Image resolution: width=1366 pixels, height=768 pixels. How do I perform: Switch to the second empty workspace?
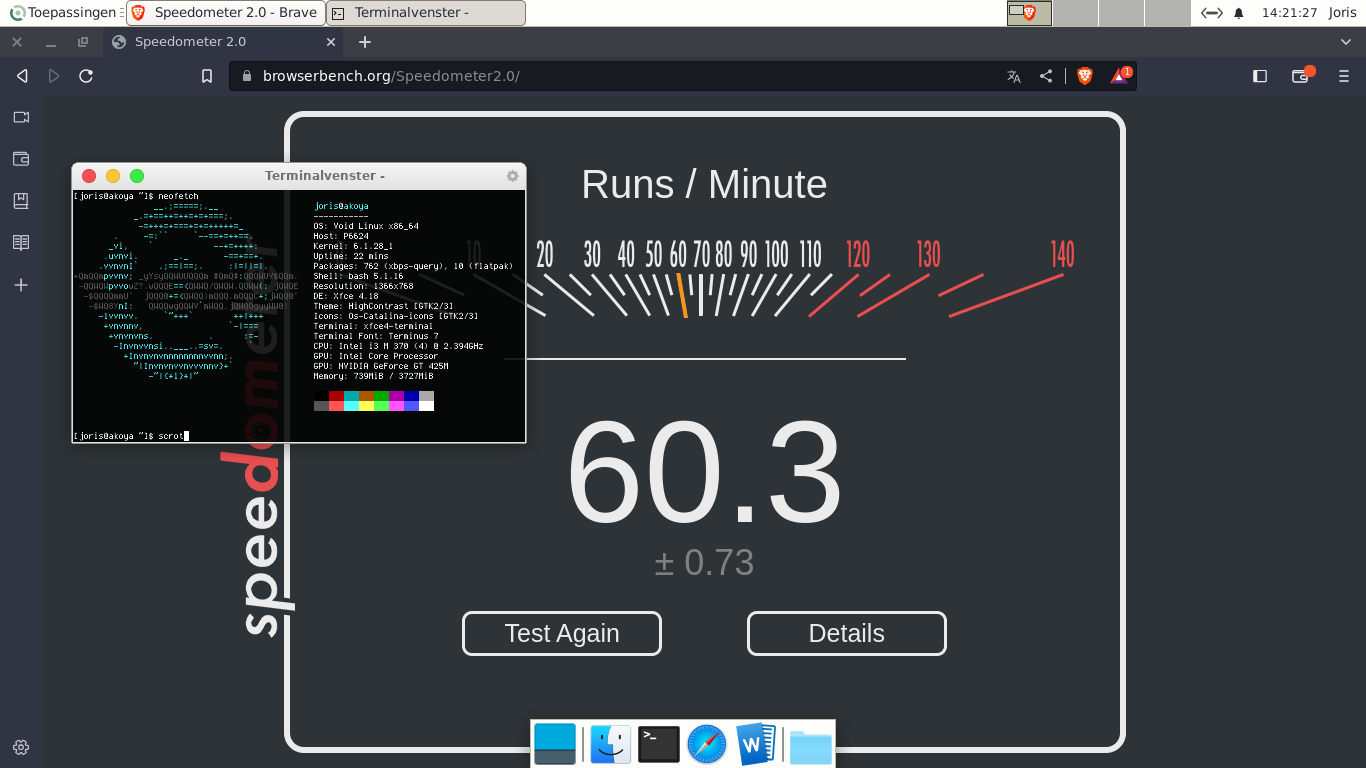(x=1075, y=13)
